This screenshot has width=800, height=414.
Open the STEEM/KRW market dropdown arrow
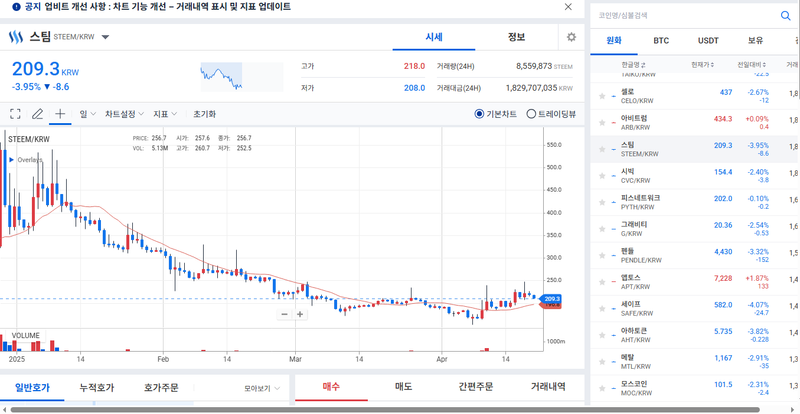(106, 37)
